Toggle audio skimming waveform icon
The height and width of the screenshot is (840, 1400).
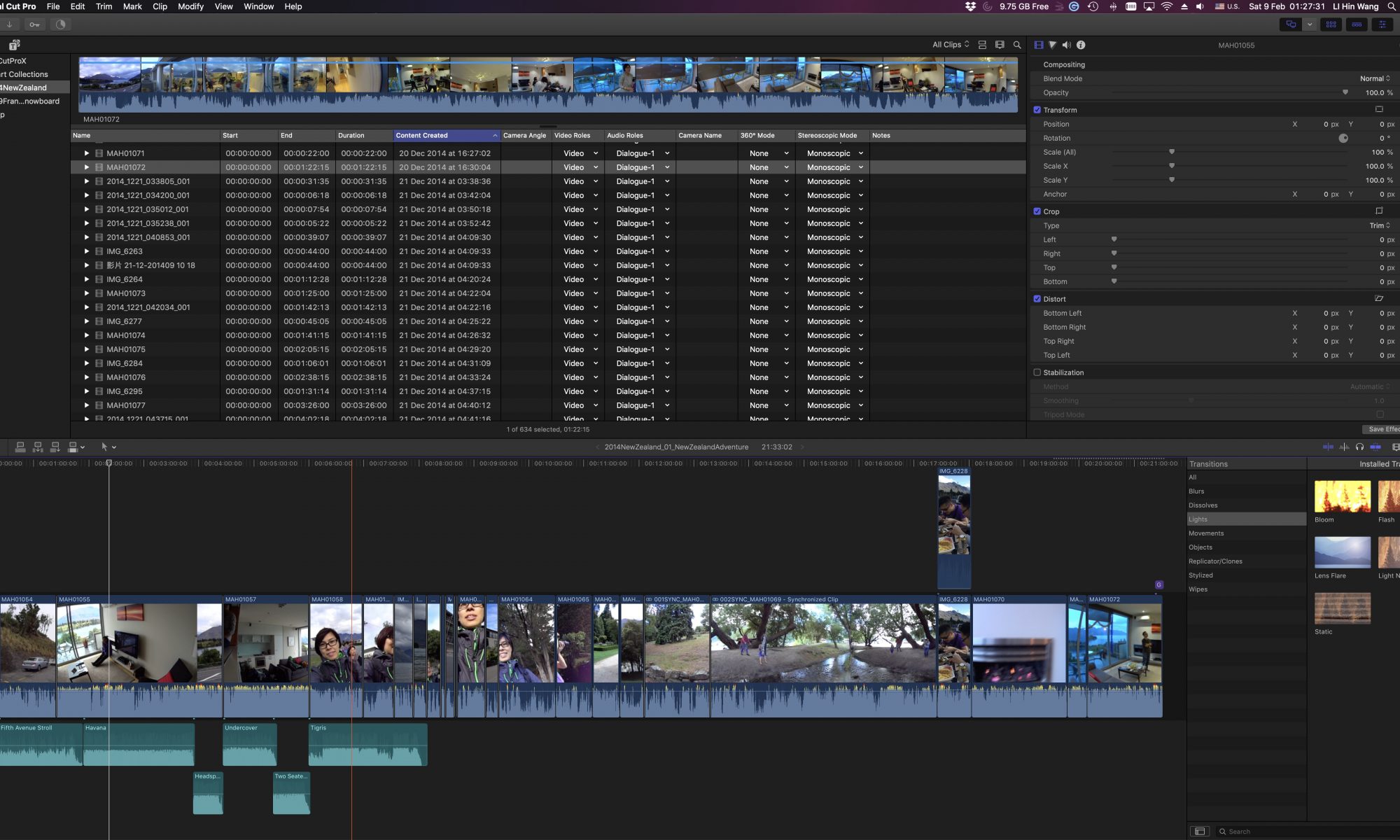1344,447
